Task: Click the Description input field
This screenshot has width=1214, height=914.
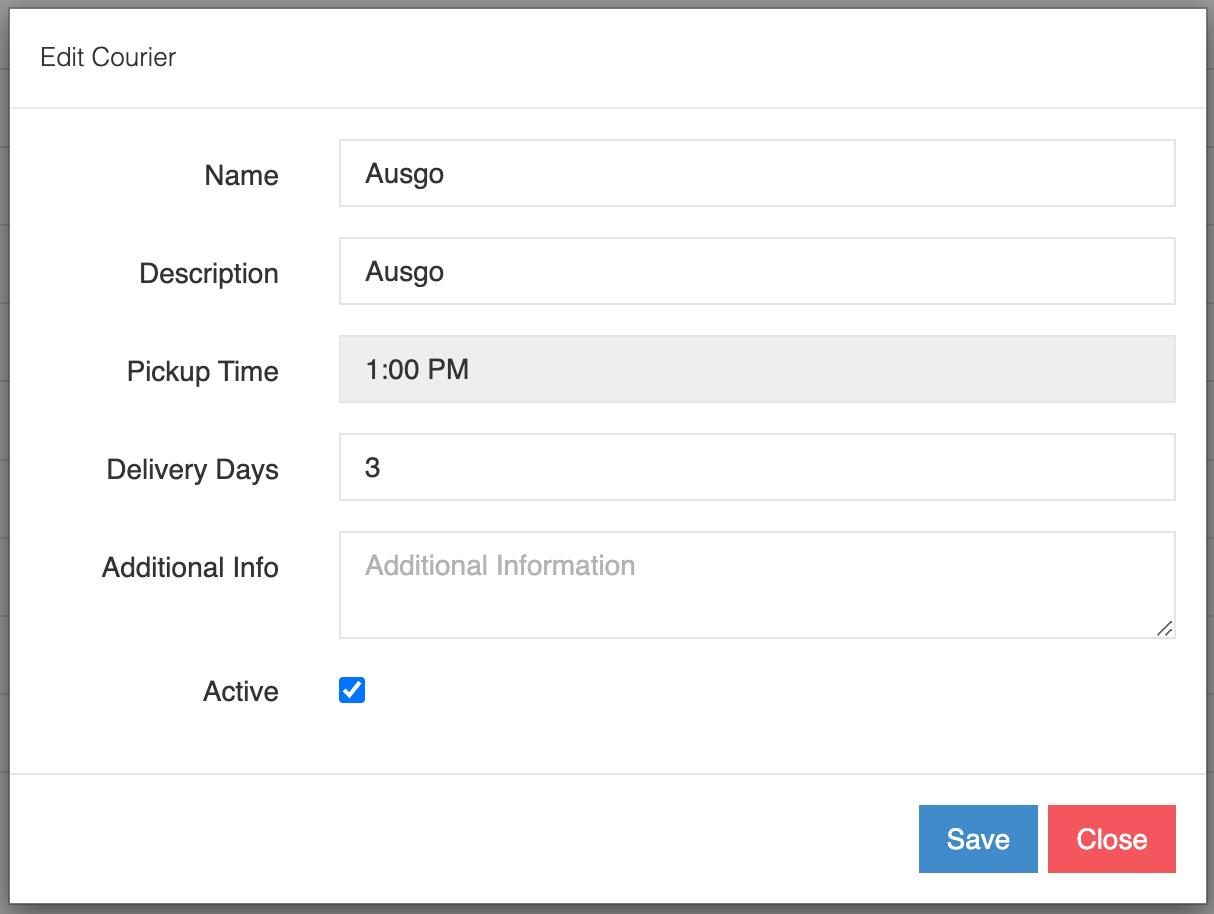Action: click(x=757, y=271)
